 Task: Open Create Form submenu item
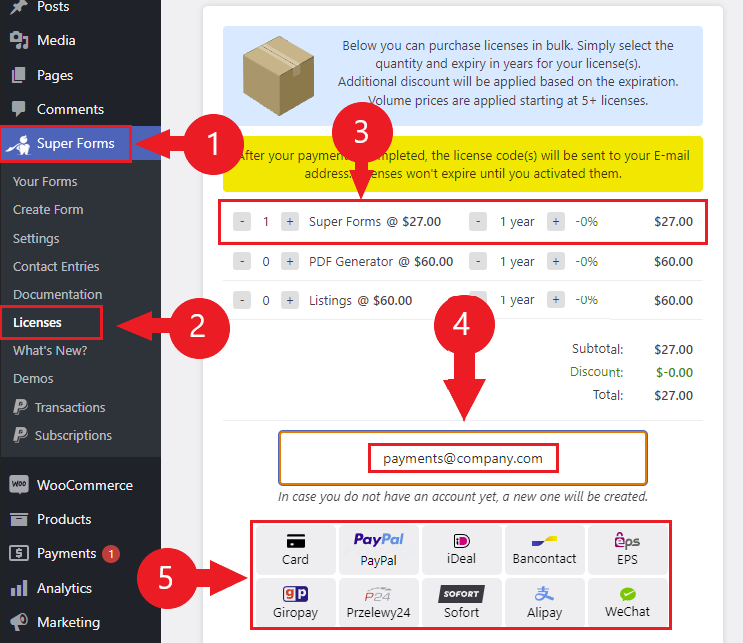click(x=48, y=209)
